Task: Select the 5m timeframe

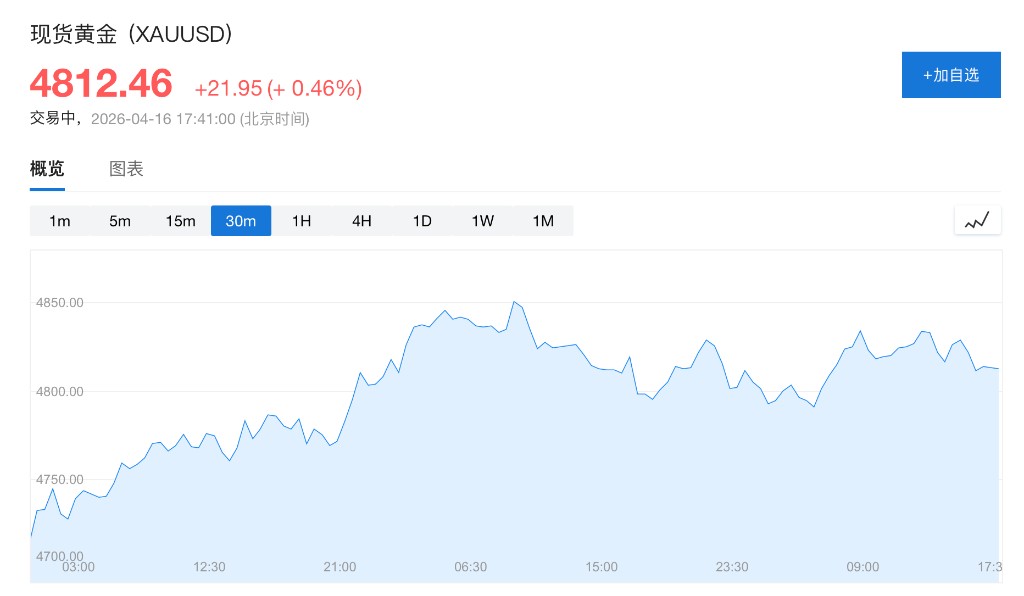Action: [120, 221]
